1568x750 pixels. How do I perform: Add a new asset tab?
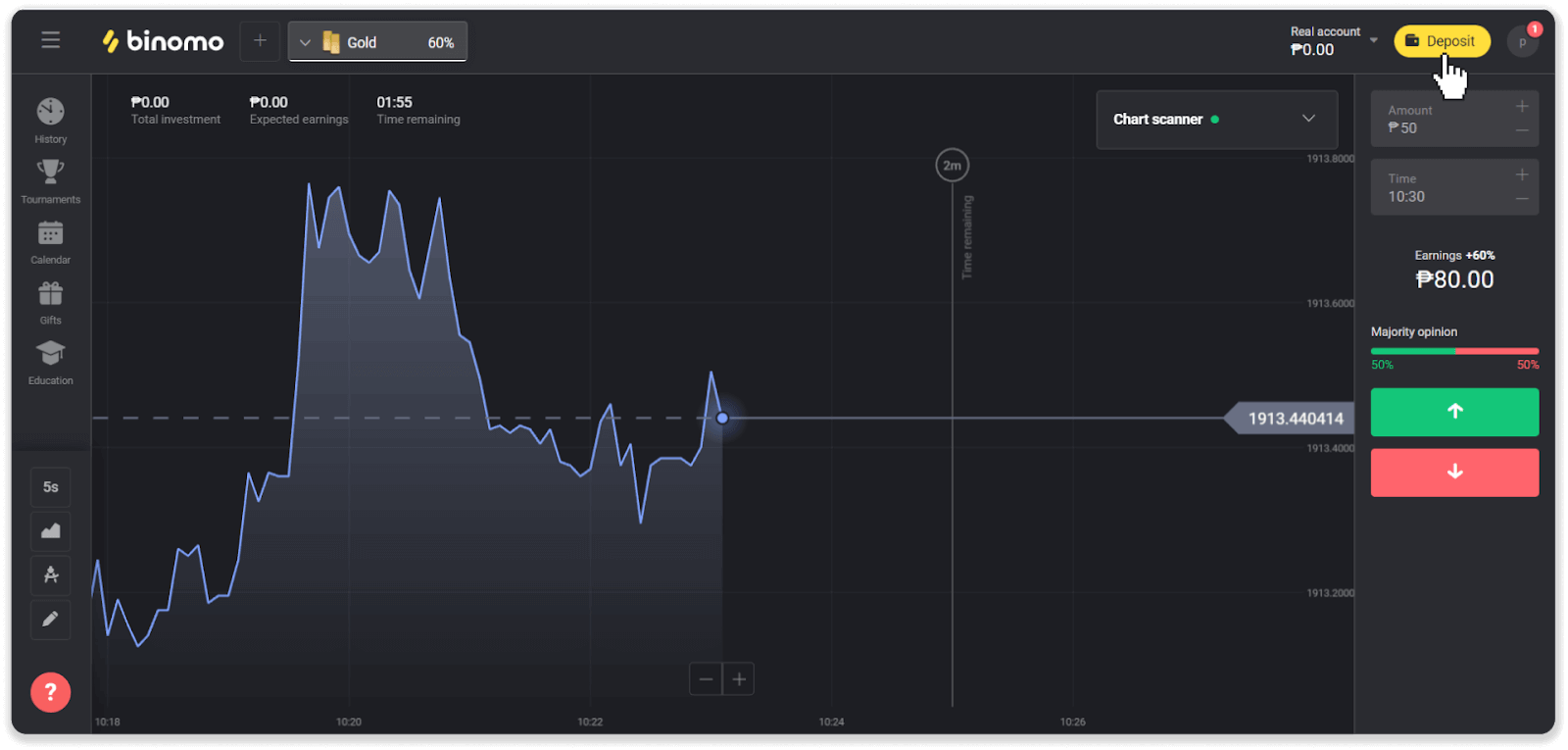(x=260, y=41)
